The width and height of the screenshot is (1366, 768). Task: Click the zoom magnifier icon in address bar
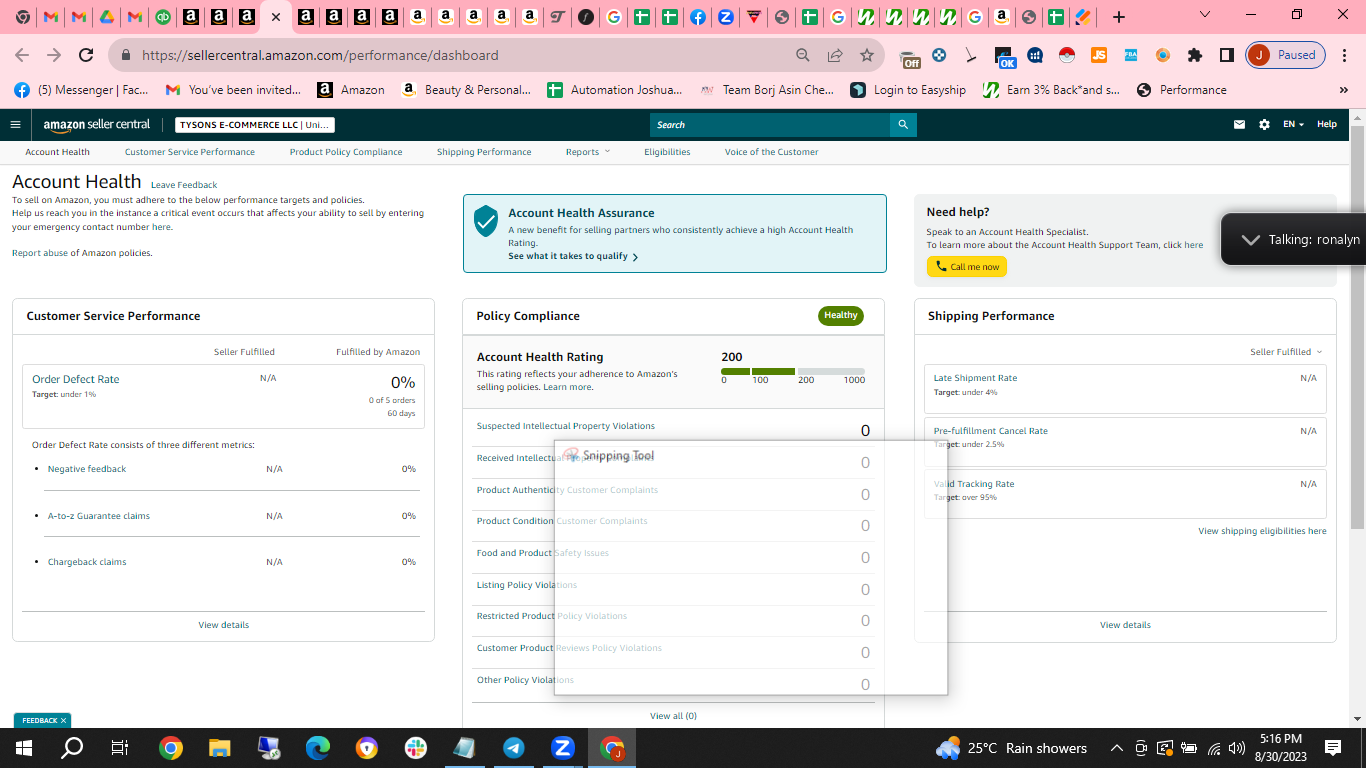(x=803, y=55)
